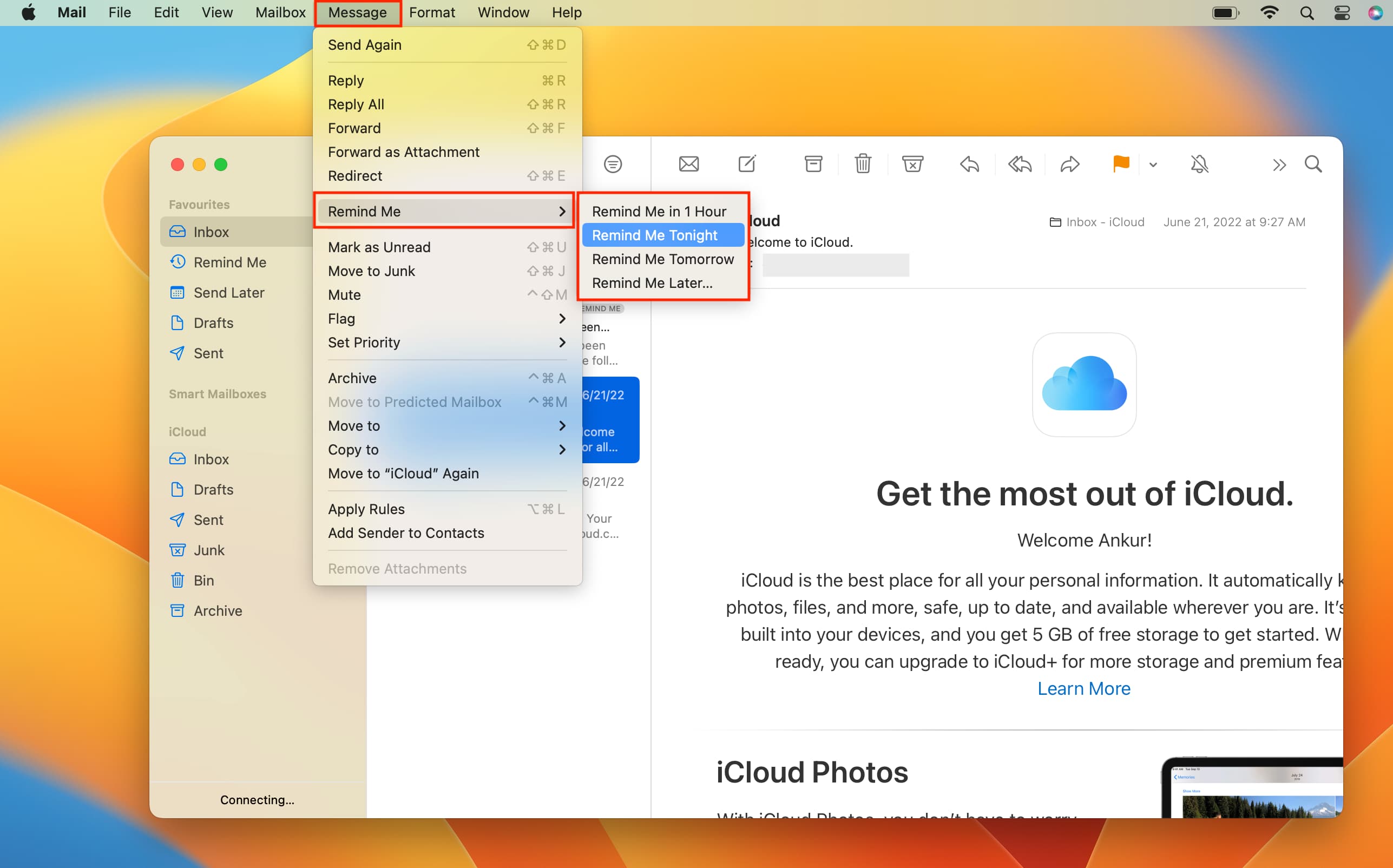
Task: Select Remind Me Tonight
Action: [x=663, y=235]
